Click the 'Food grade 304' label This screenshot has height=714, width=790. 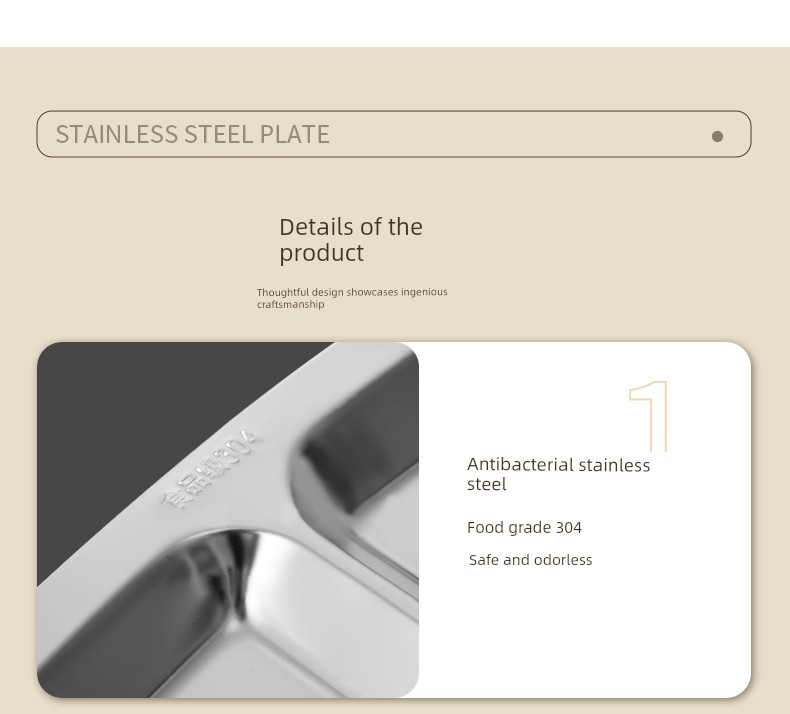pos(524,528)
